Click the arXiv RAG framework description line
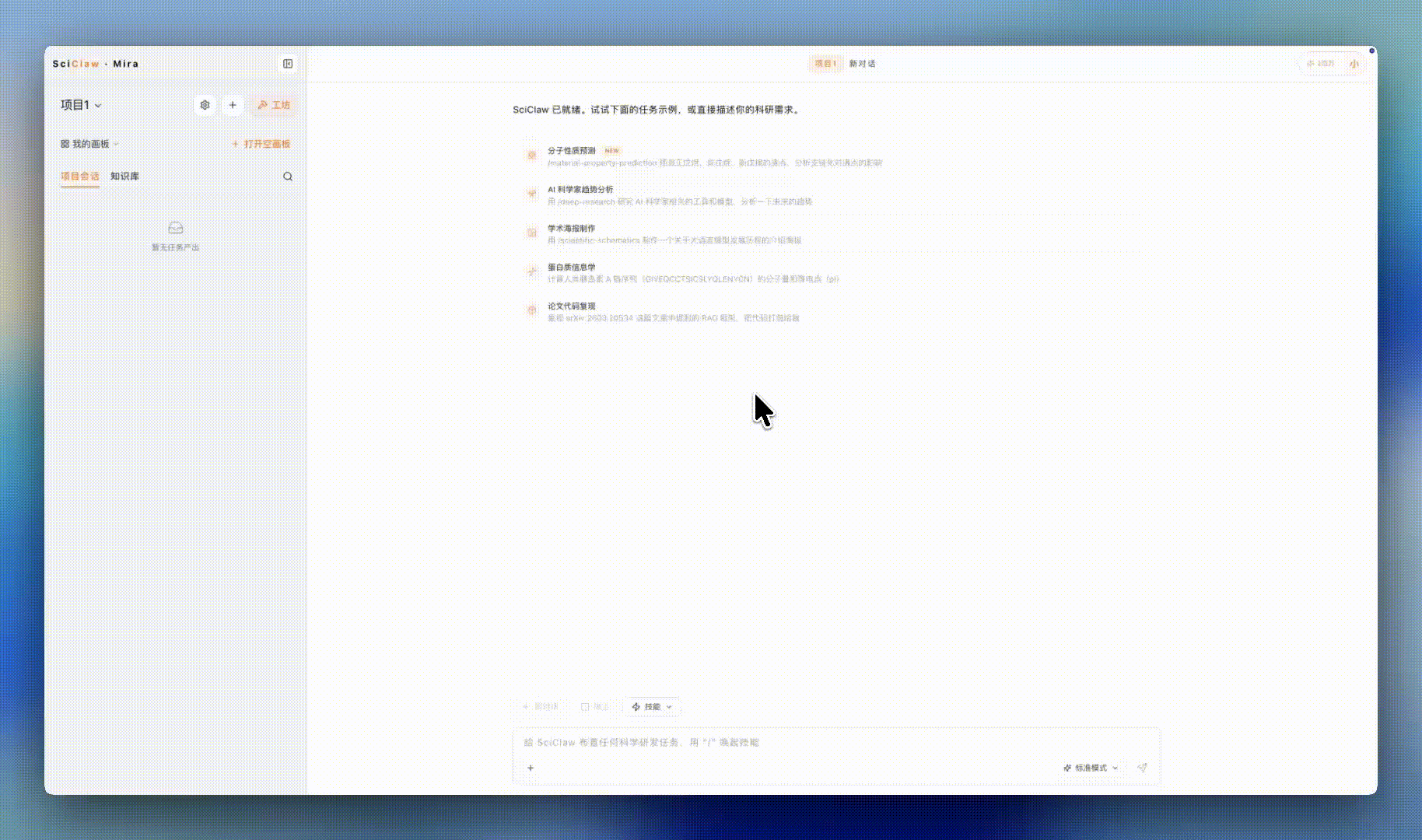 tap(674, 319)
